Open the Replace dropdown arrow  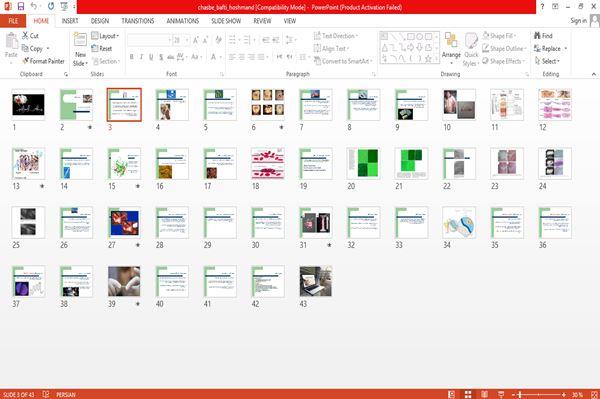pos(566,49)
